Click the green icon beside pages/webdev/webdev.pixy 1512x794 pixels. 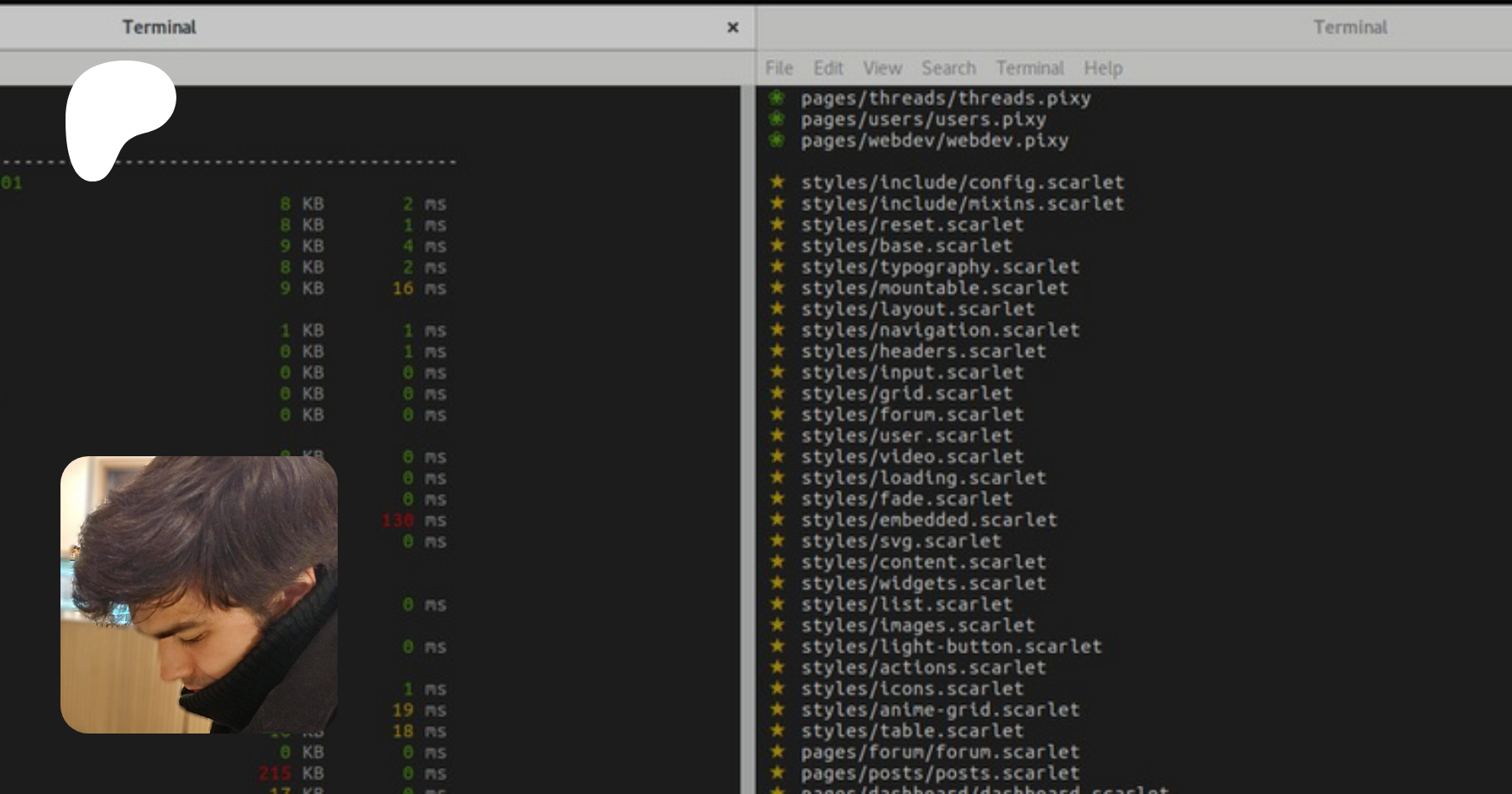(x=777, y=139)
